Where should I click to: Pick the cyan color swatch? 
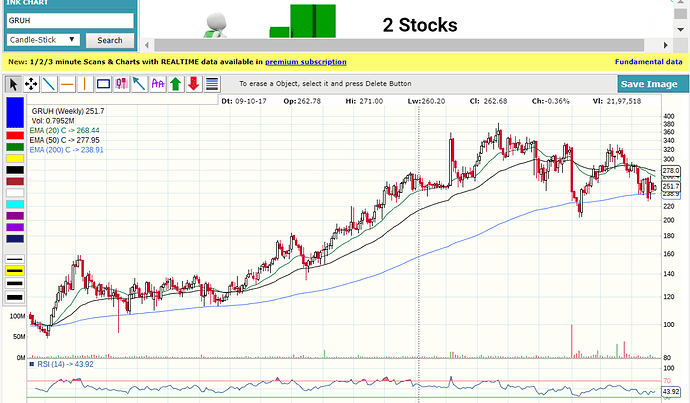(x=15, y=203)
